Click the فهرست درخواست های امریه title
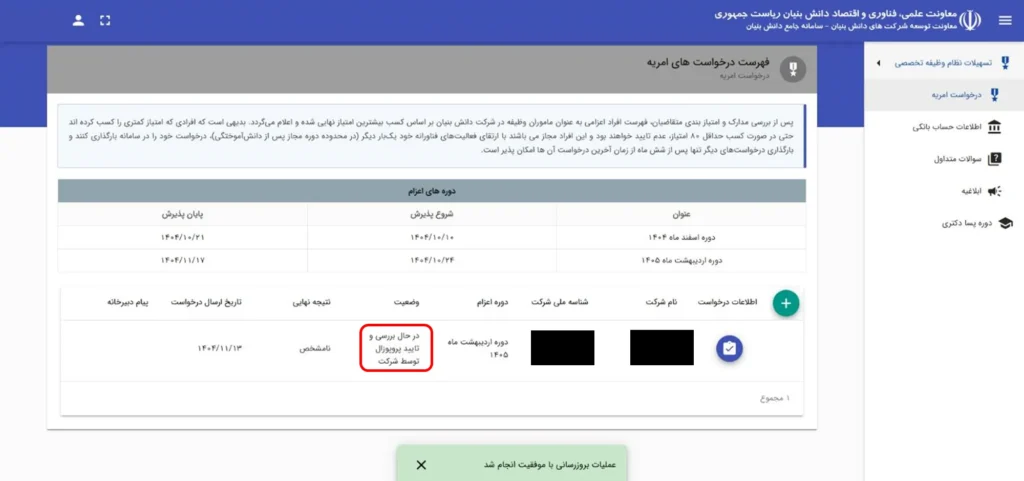Viewport: 1024px width, 481px height. (x=708, y=63)
